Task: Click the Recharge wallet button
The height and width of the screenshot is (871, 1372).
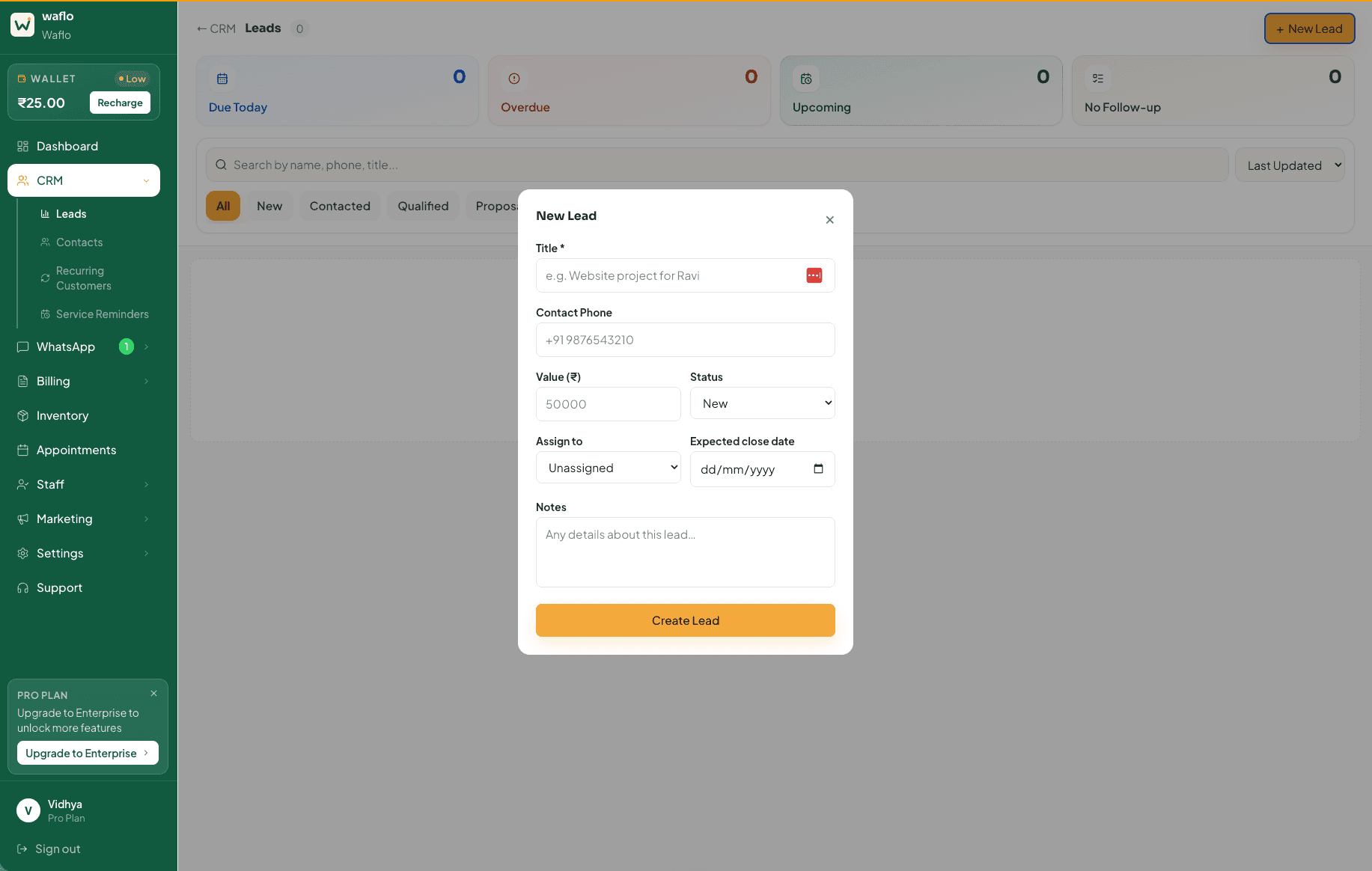Action: [x=120, y=103]
